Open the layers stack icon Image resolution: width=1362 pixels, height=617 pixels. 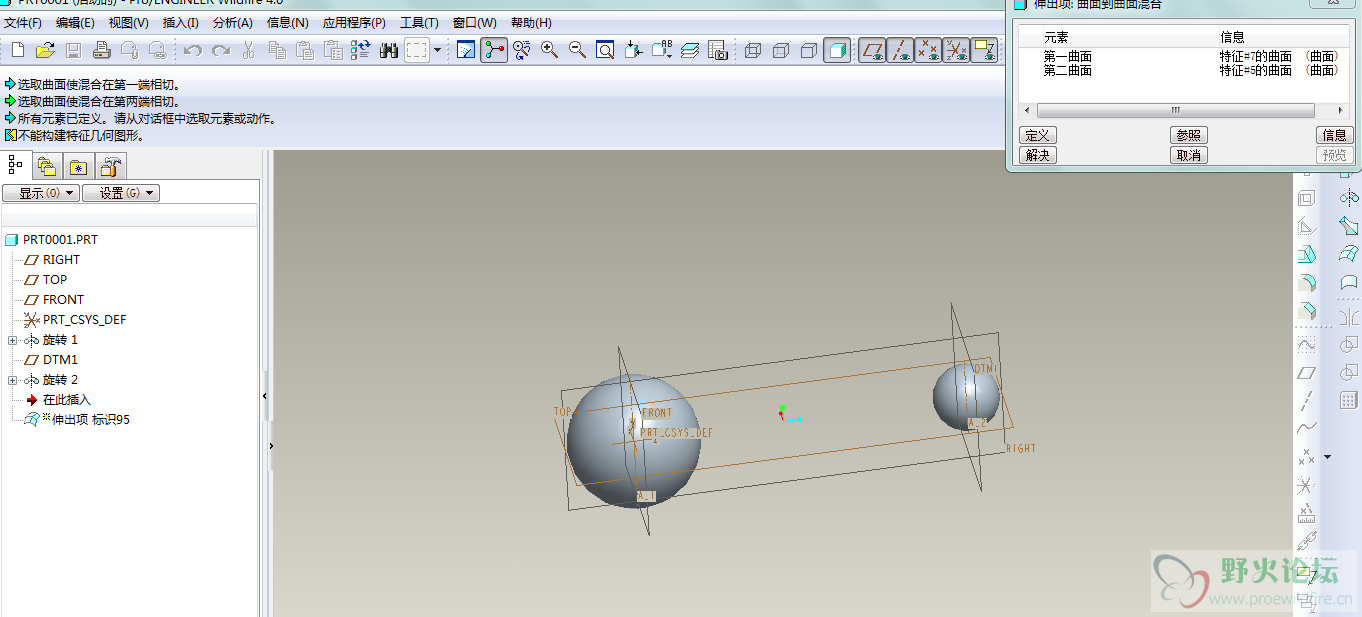pyautogui.click(x=689, y=50)
